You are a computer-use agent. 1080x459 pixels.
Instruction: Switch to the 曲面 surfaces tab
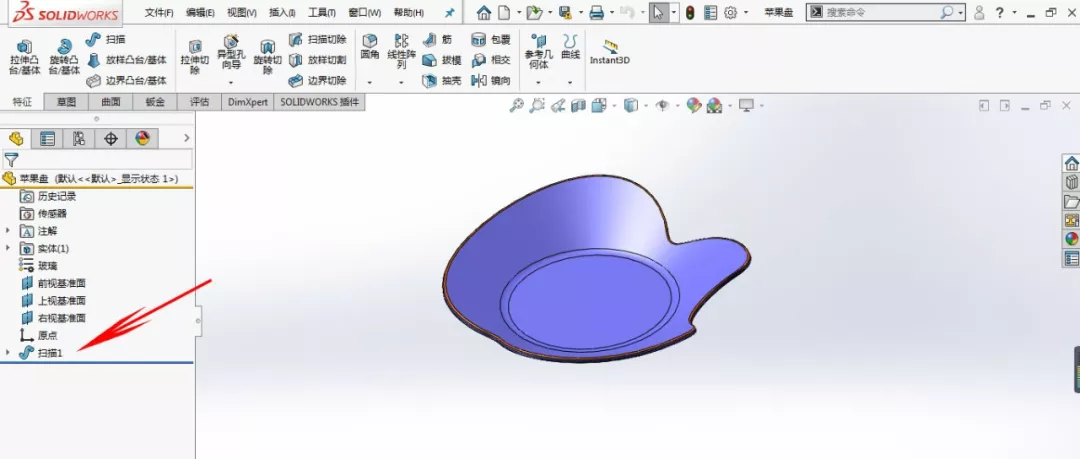110,102
